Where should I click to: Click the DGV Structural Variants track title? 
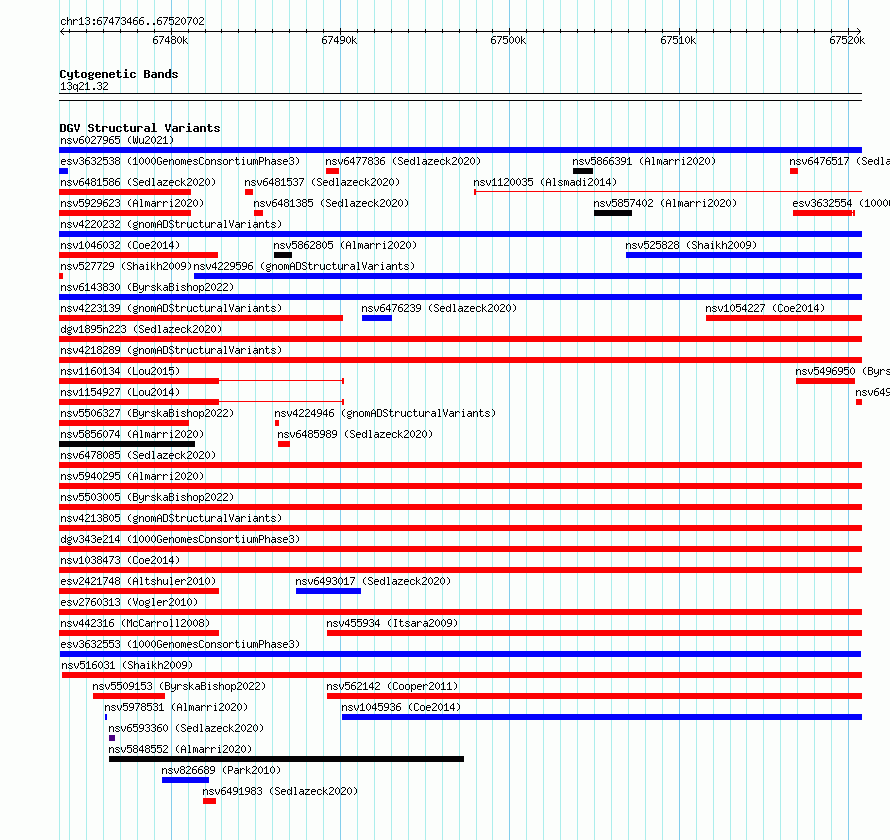tap(140, 128)
